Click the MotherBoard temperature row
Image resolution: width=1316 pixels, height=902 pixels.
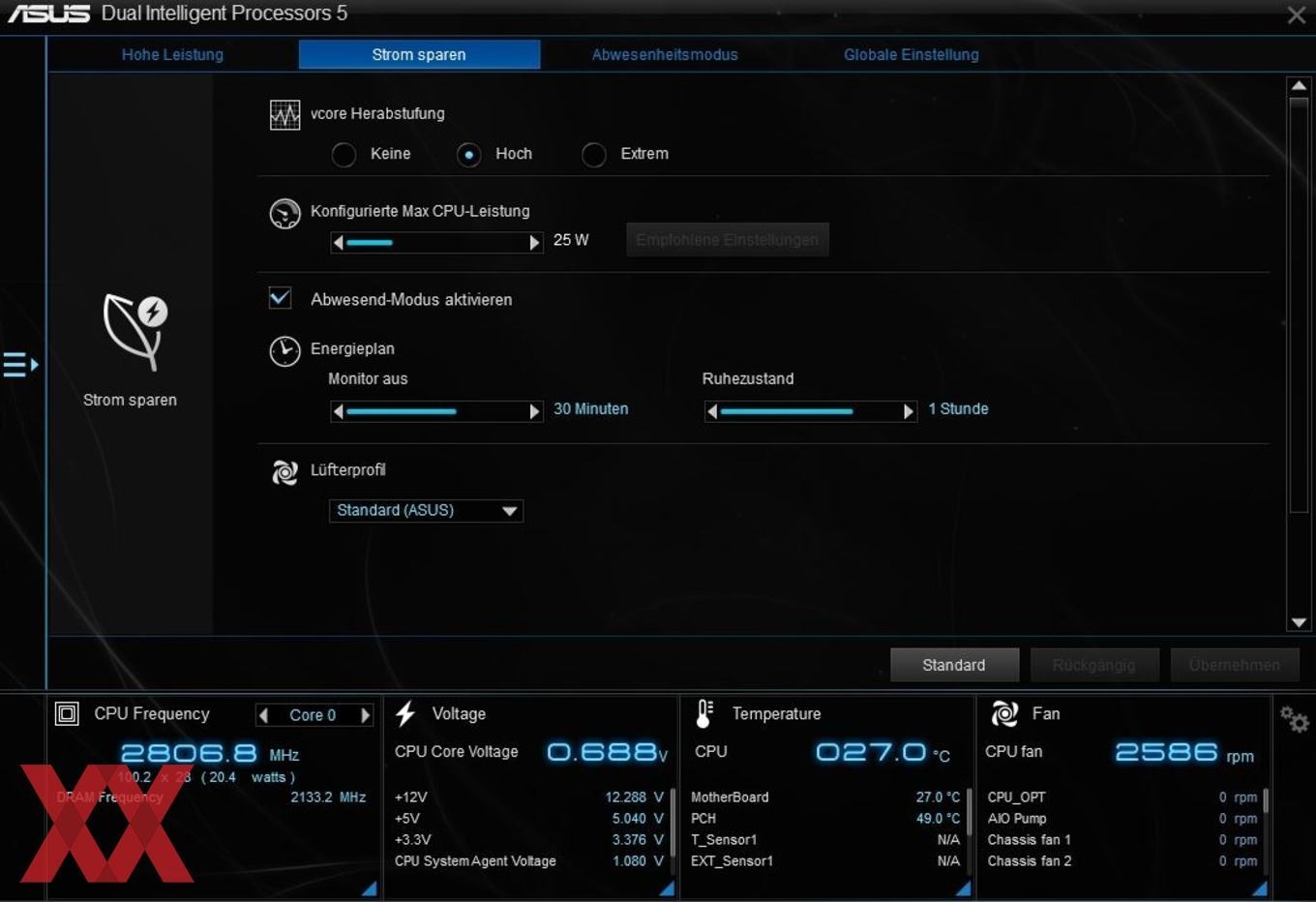point(825,797)
